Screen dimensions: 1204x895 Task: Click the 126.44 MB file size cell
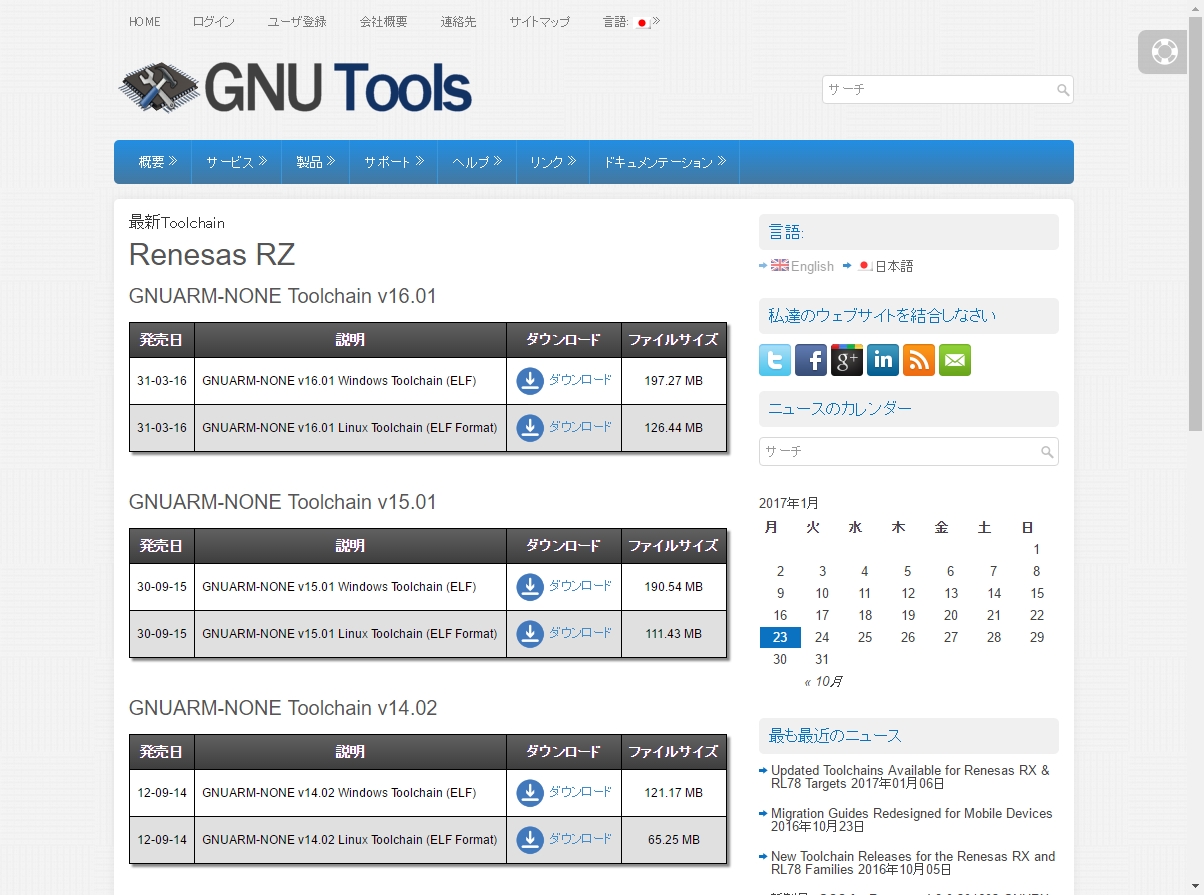coord(674,428)
